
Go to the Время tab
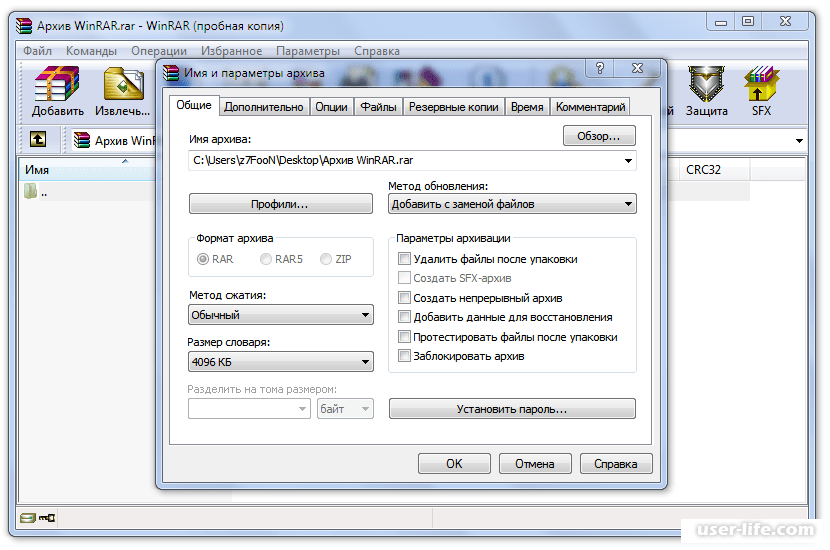527,107
